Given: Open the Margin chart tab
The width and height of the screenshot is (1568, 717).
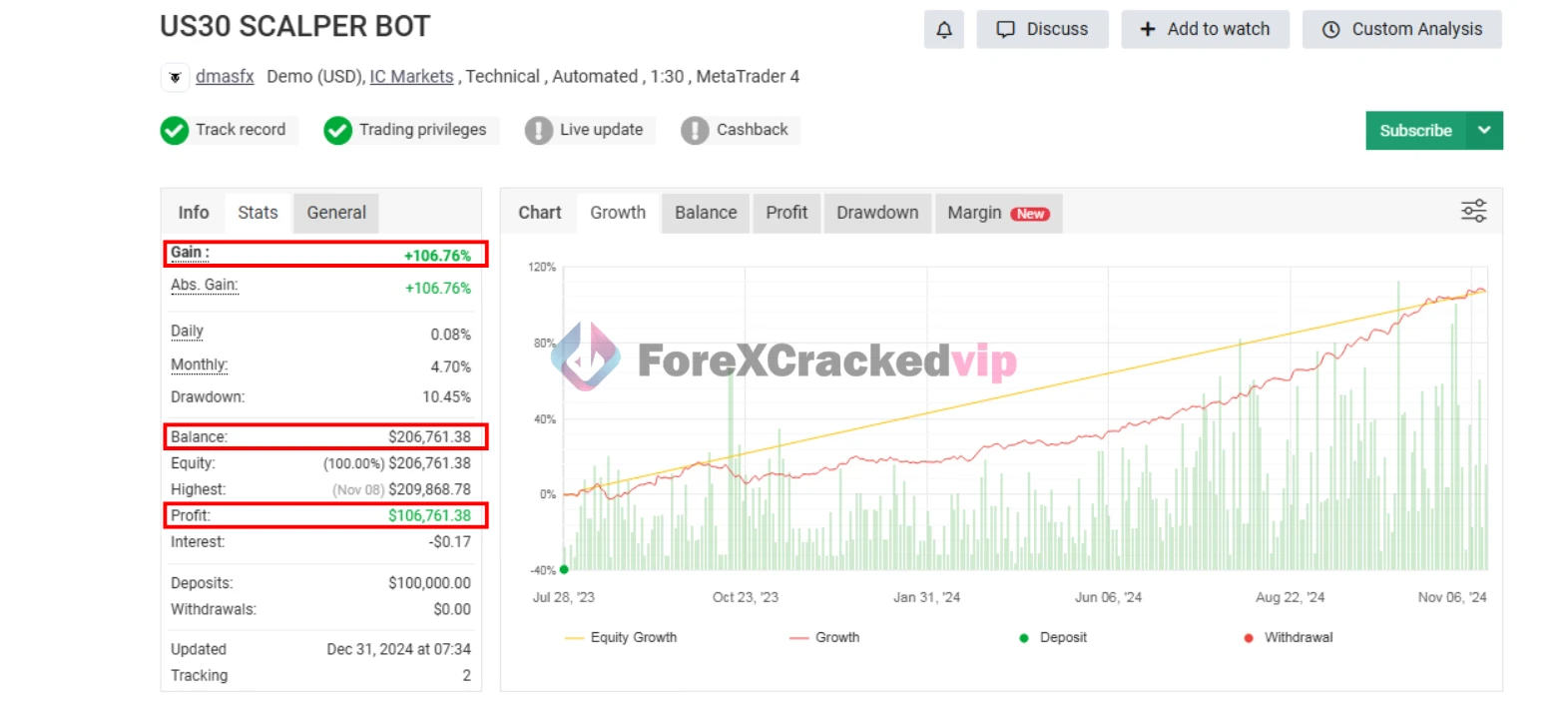Looking at the screenshot, I should [x=998, y=213].
